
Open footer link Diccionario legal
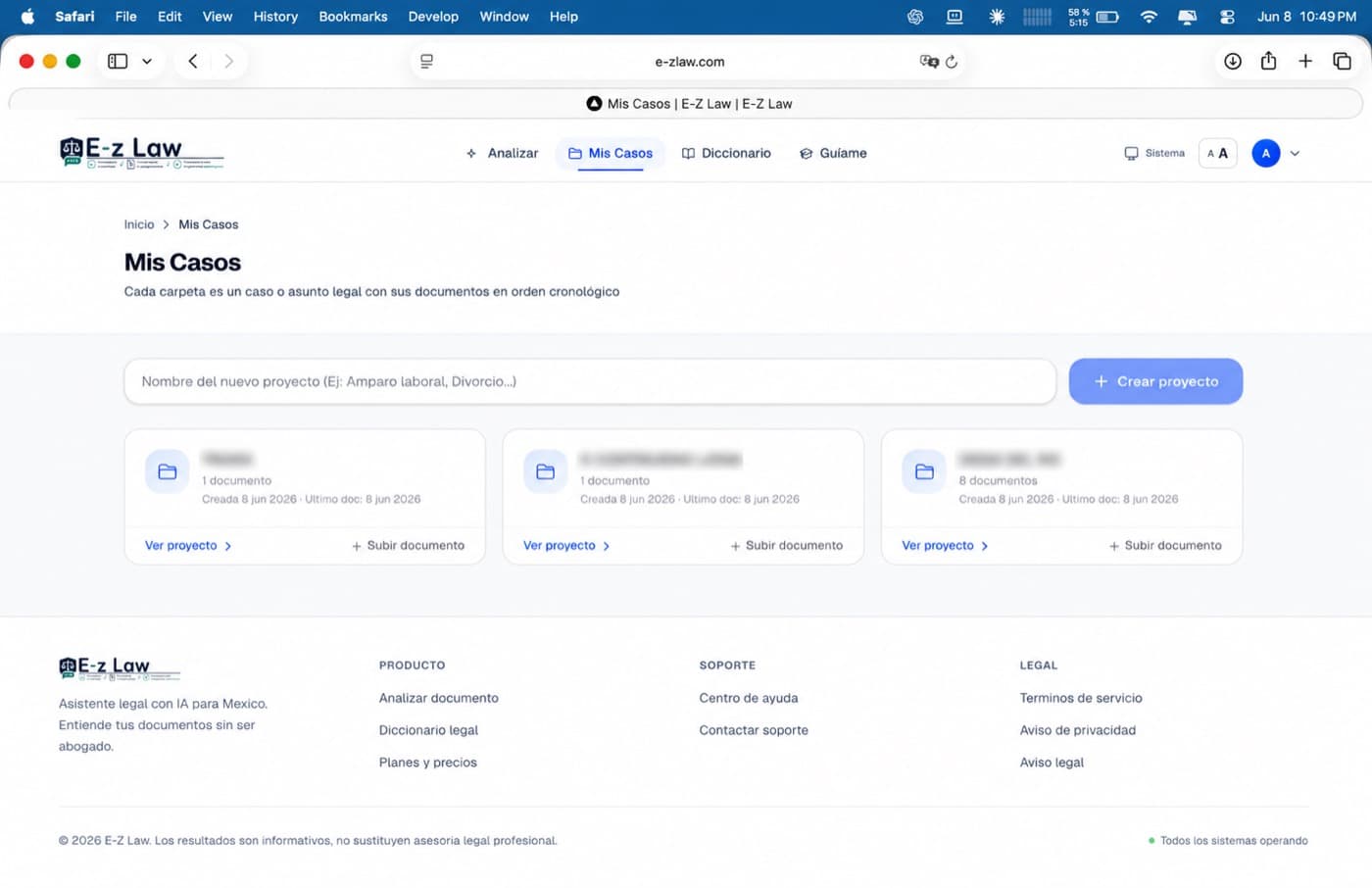tap(428, 730)
